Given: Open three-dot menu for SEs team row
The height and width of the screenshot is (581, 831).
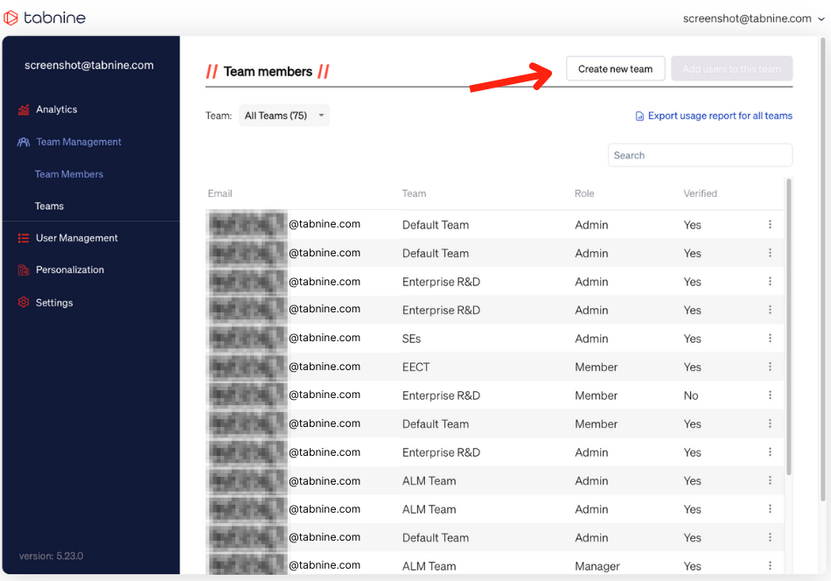Looking at the screenshot, I should coord(770,339).
